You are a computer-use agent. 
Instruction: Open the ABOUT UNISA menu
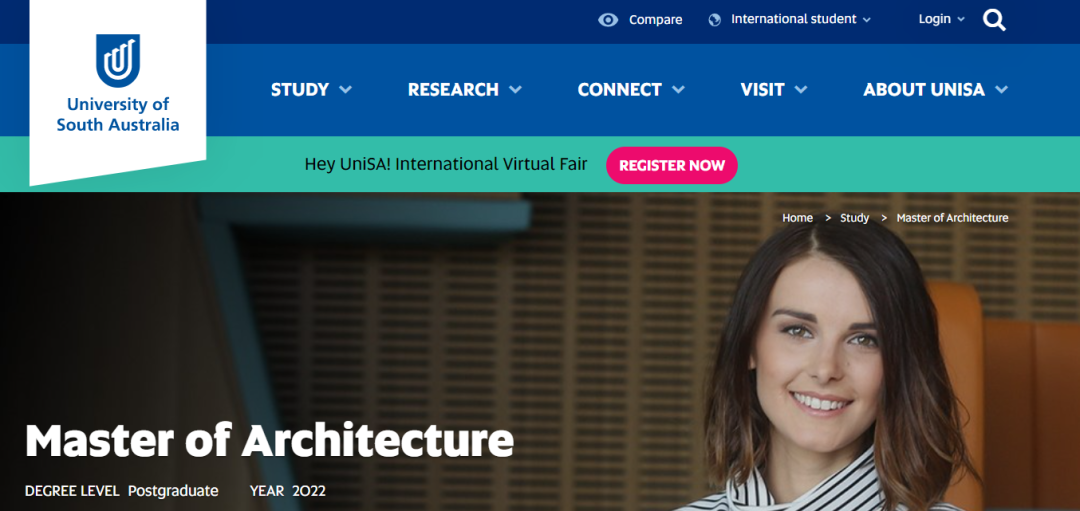(935, 90)
